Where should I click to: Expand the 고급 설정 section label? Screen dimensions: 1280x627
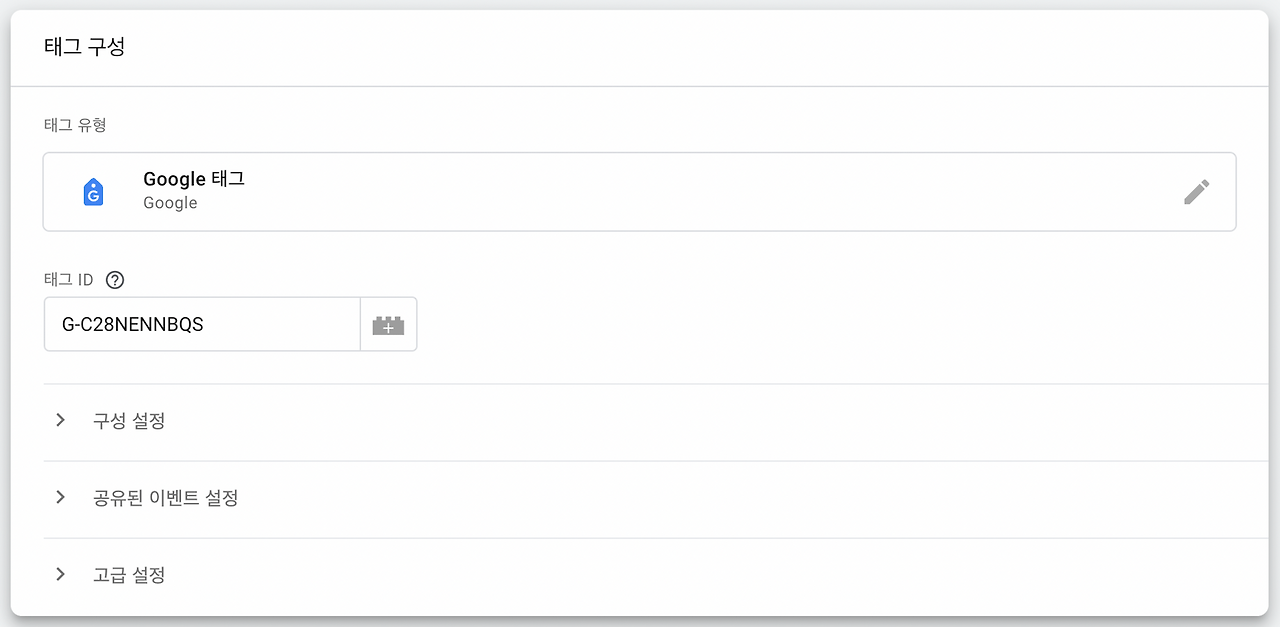click(129, 575)
